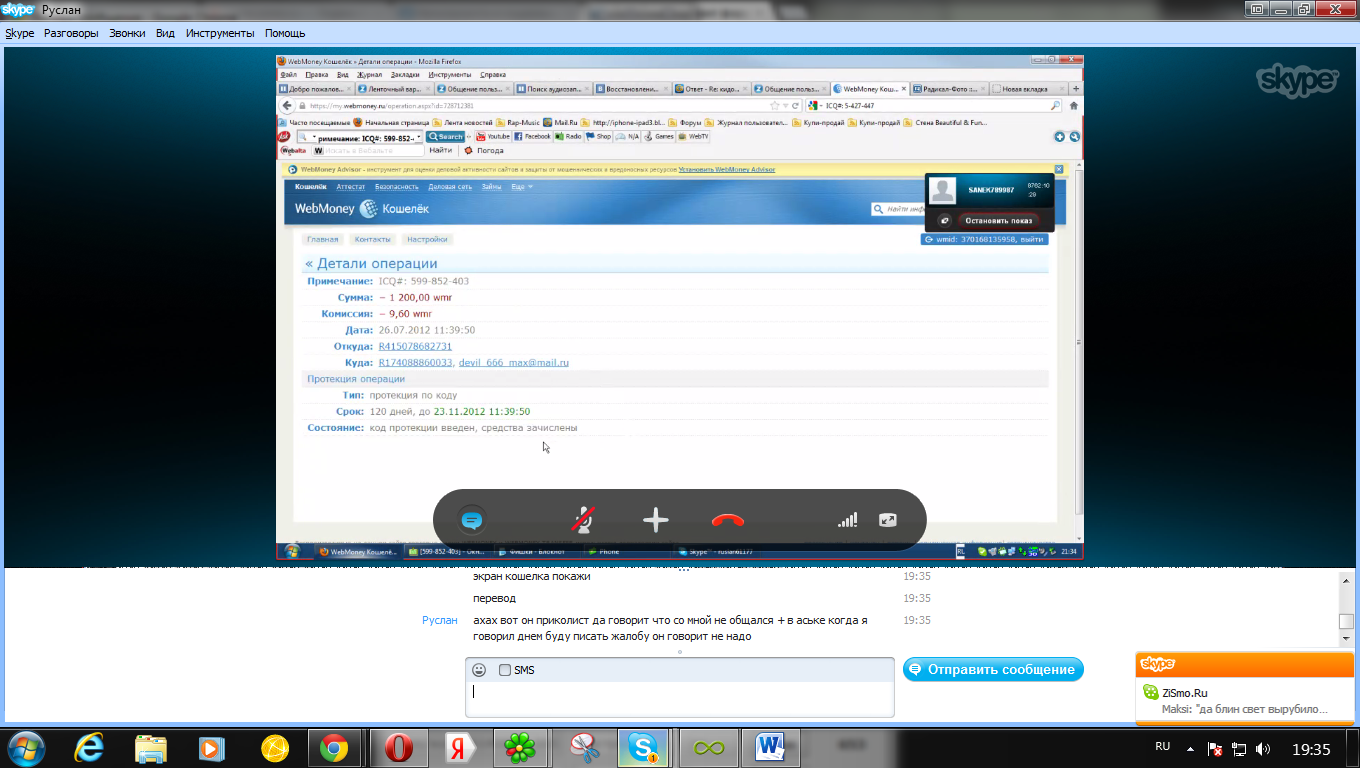
Task: Open the emoticon picker in chat box
Action: click(479, 670)
